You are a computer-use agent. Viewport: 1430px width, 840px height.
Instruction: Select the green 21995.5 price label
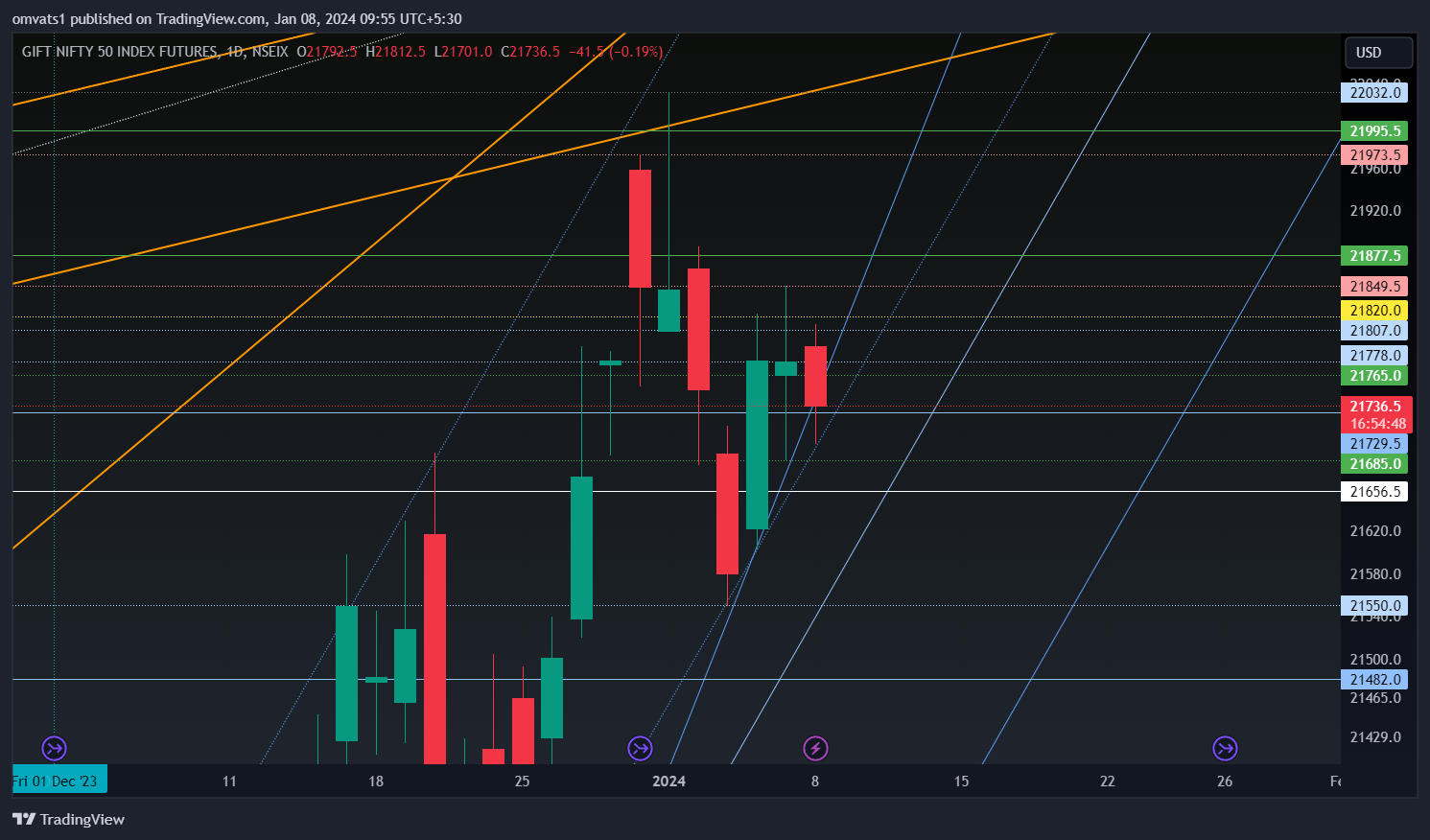[1374, 131]
